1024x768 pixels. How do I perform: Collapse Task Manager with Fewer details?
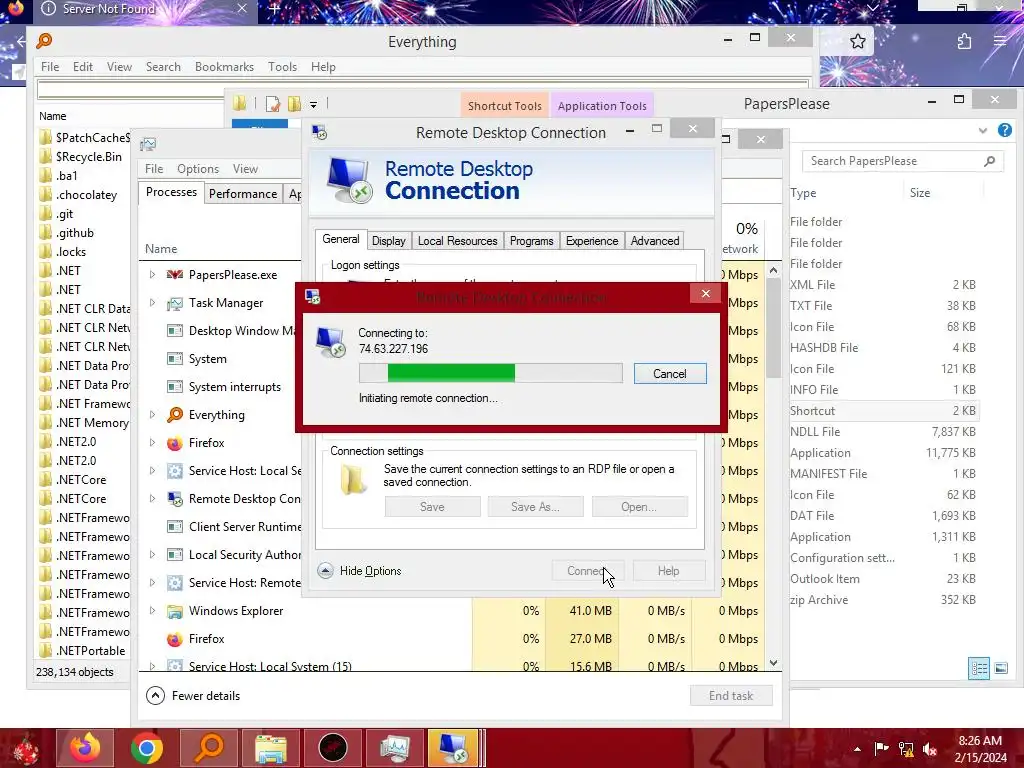pos(193,696)
